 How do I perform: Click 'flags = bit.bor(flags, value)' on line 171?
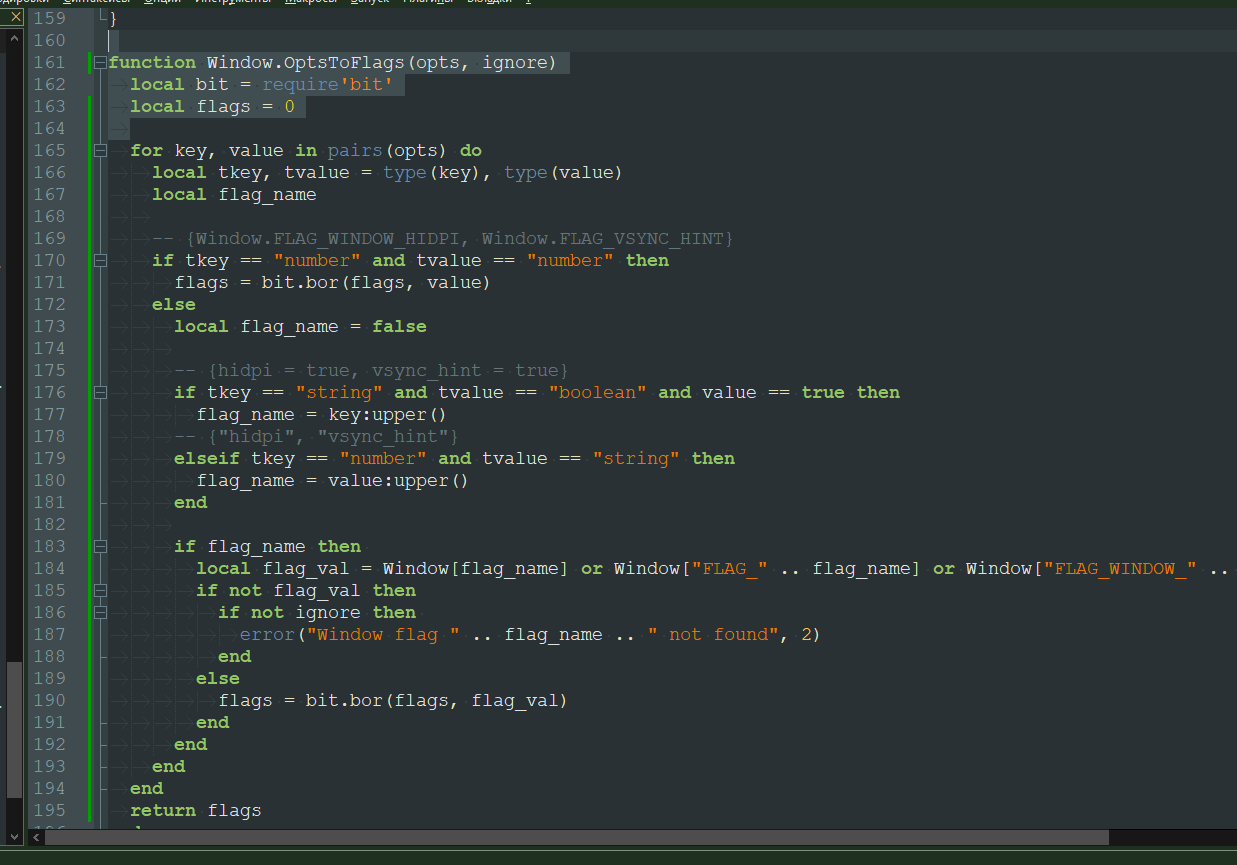tap(333, 282)
